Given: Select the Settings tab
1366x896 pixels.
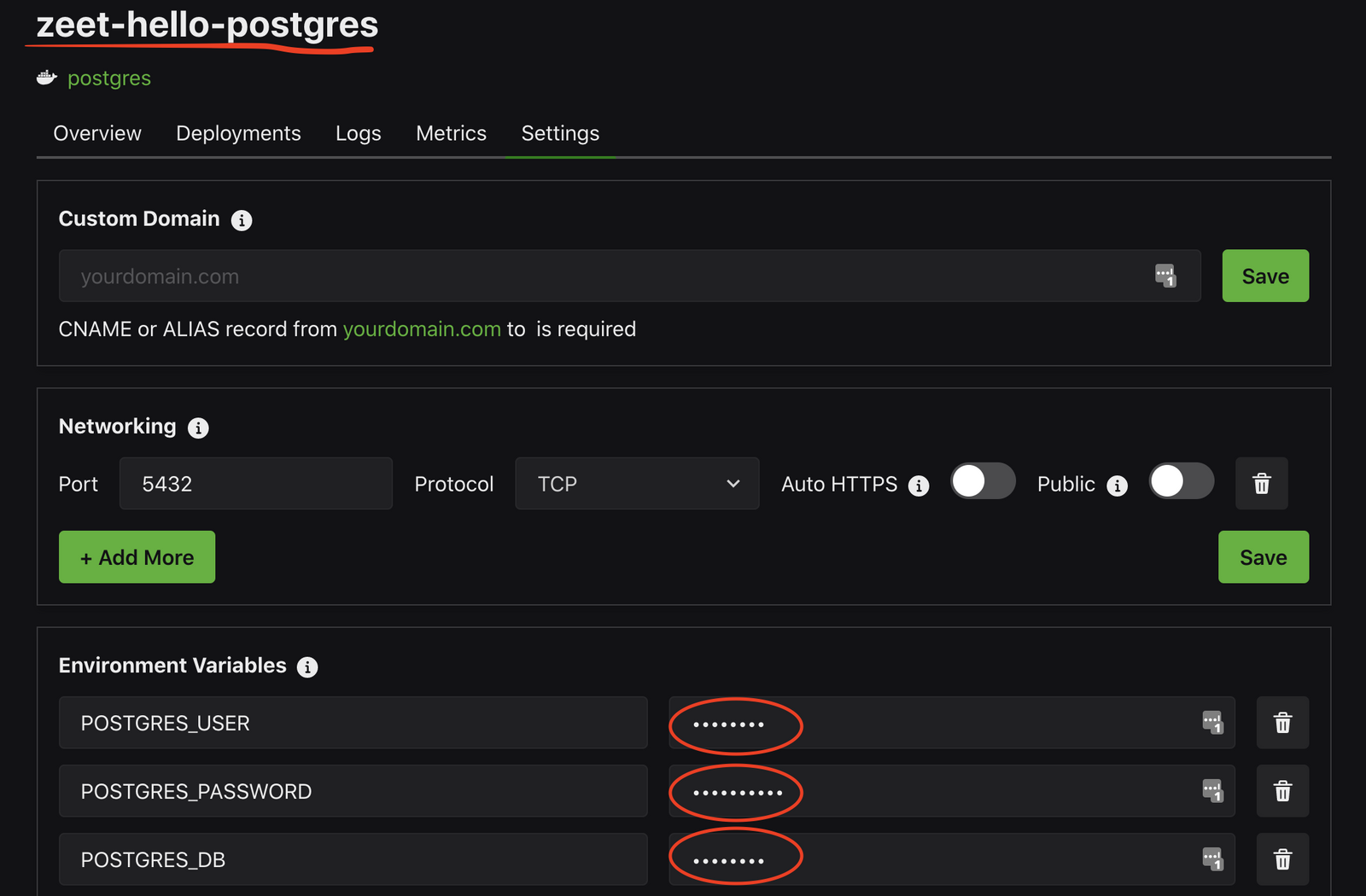Looking at the screenshot, I should pyautogui.click(x=560, y=133).
